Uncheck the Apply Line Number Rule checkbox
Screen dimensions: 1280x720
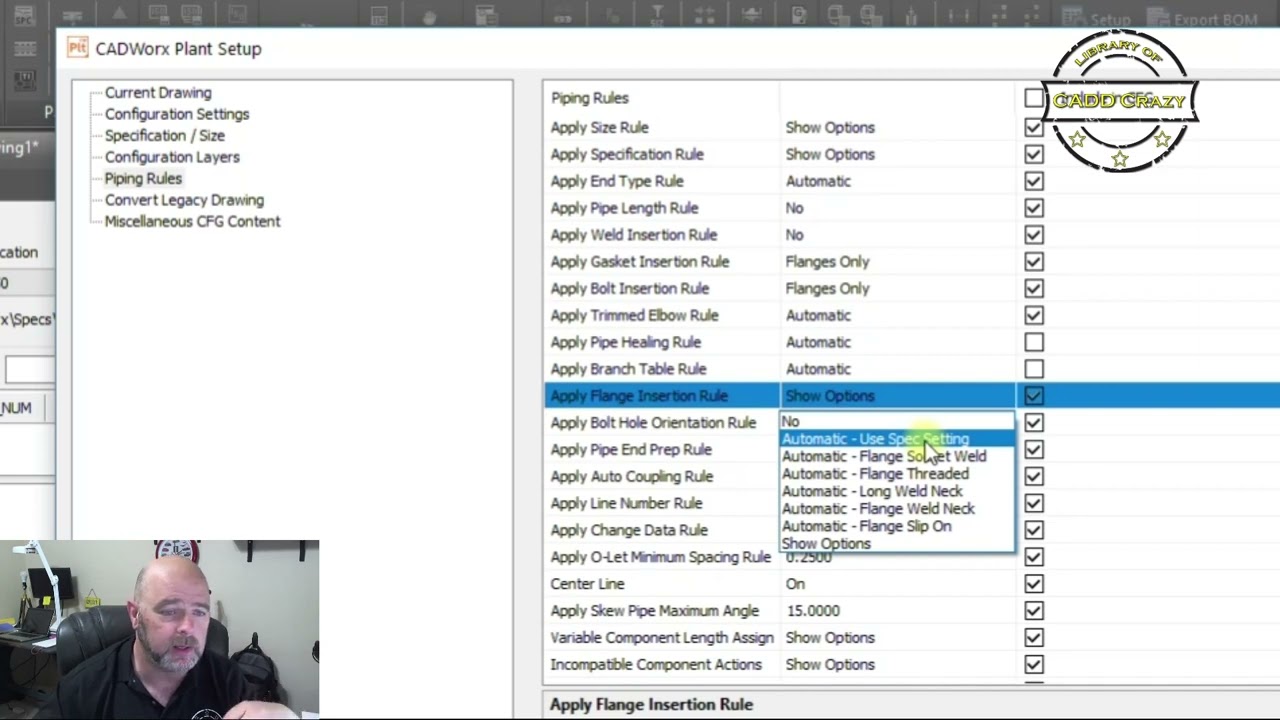(x=1034, y=503)
